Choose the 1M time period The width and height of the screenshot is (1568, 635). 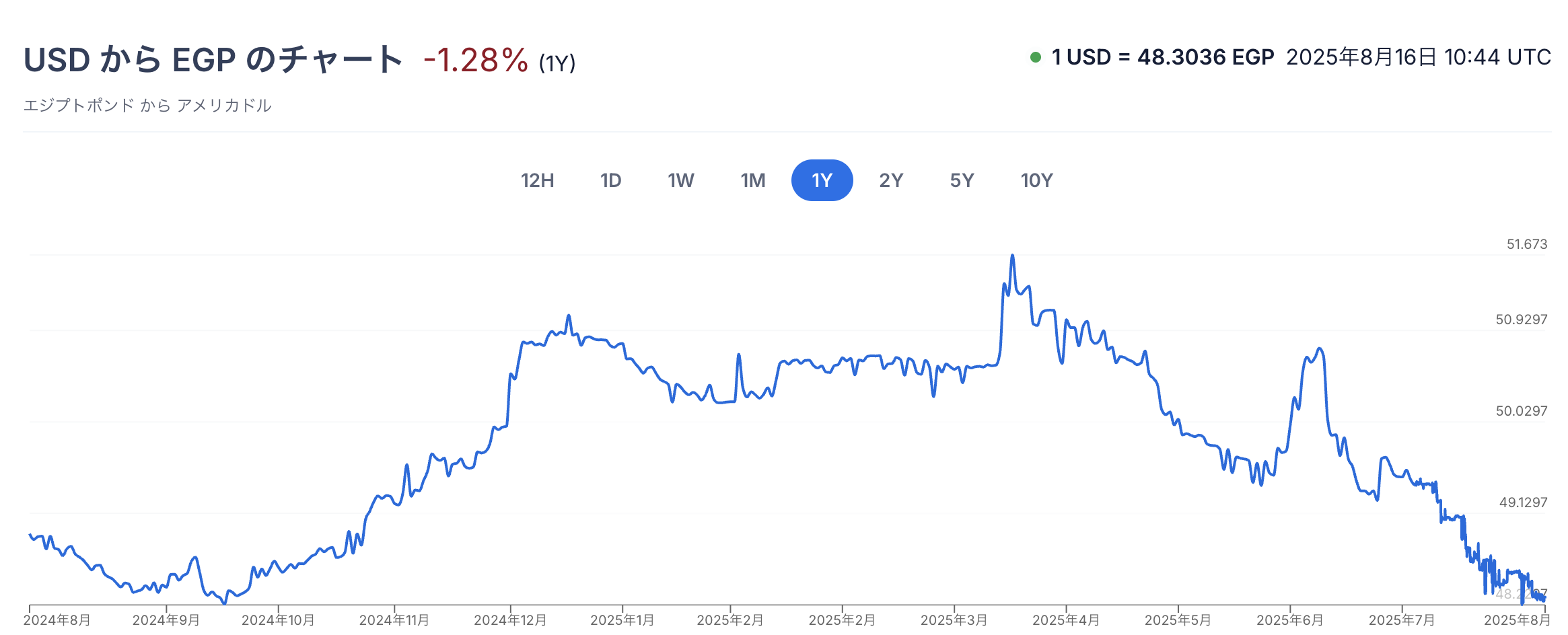pos(752,180)
